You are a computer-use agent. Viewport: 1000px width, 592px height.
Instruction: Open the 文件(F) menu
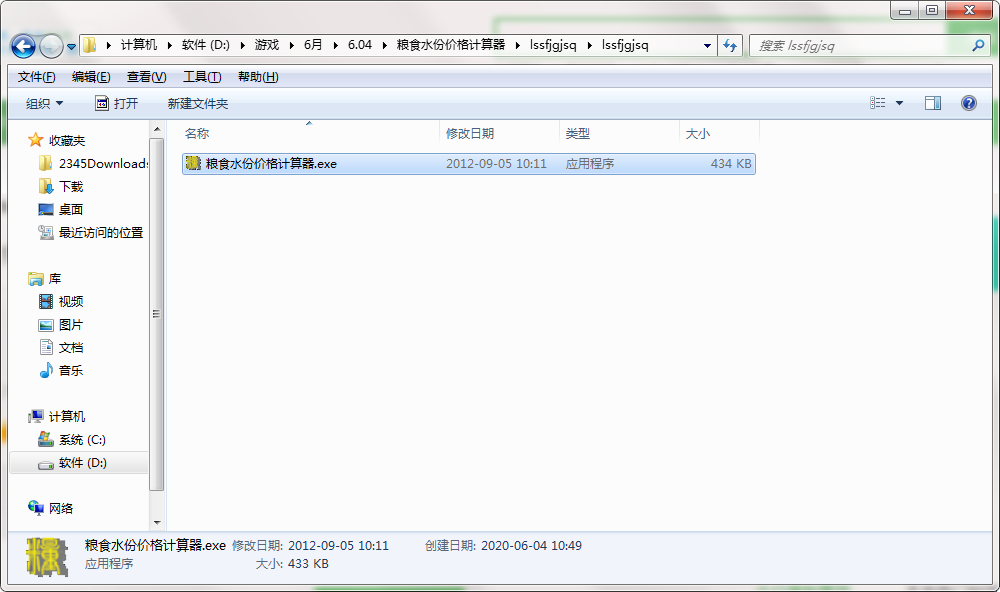[x=36, y=77]
